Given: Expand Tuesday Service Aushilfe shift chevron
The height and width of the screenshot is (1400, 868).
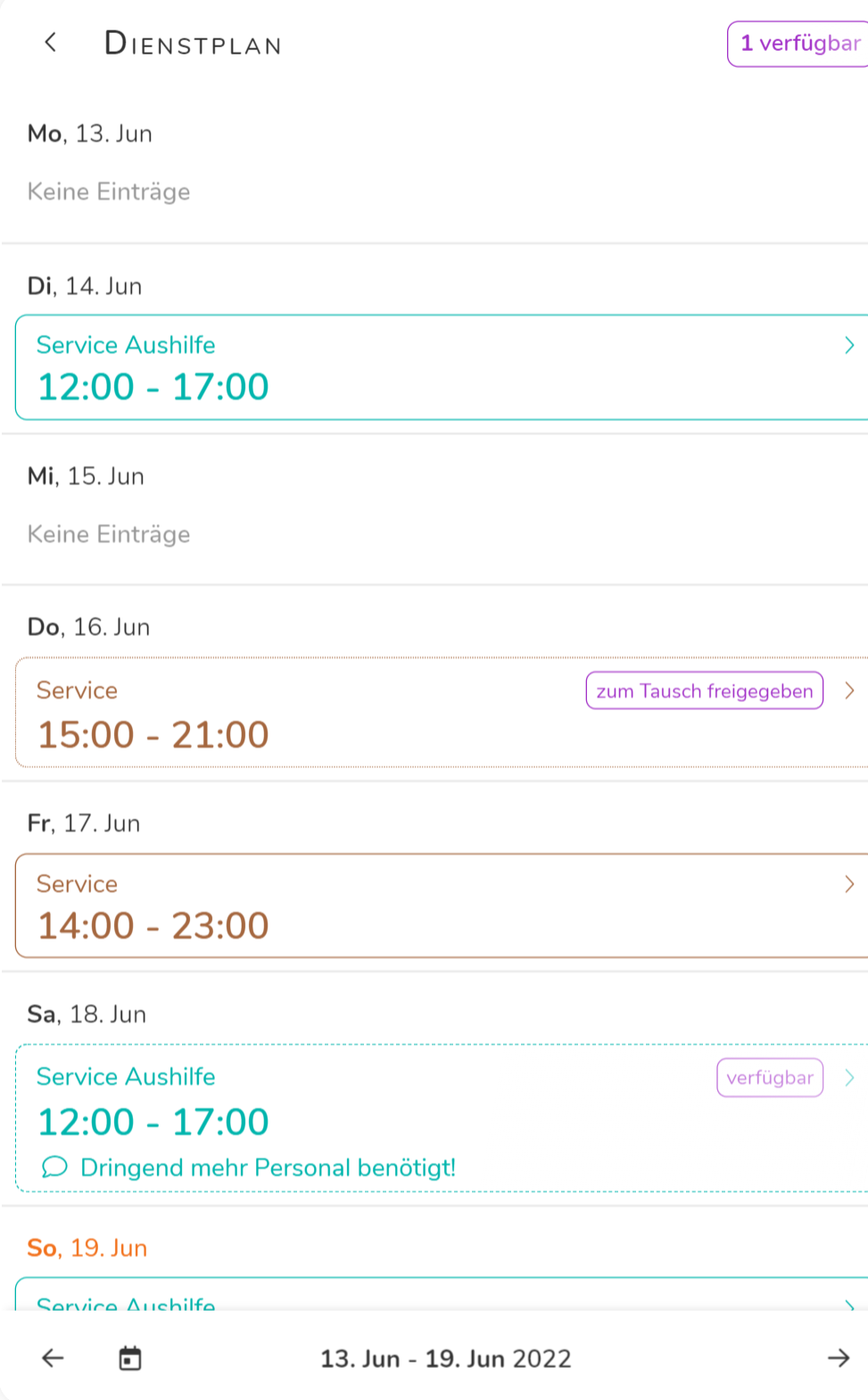Looking at the screenshot, I should pos(849,345).
